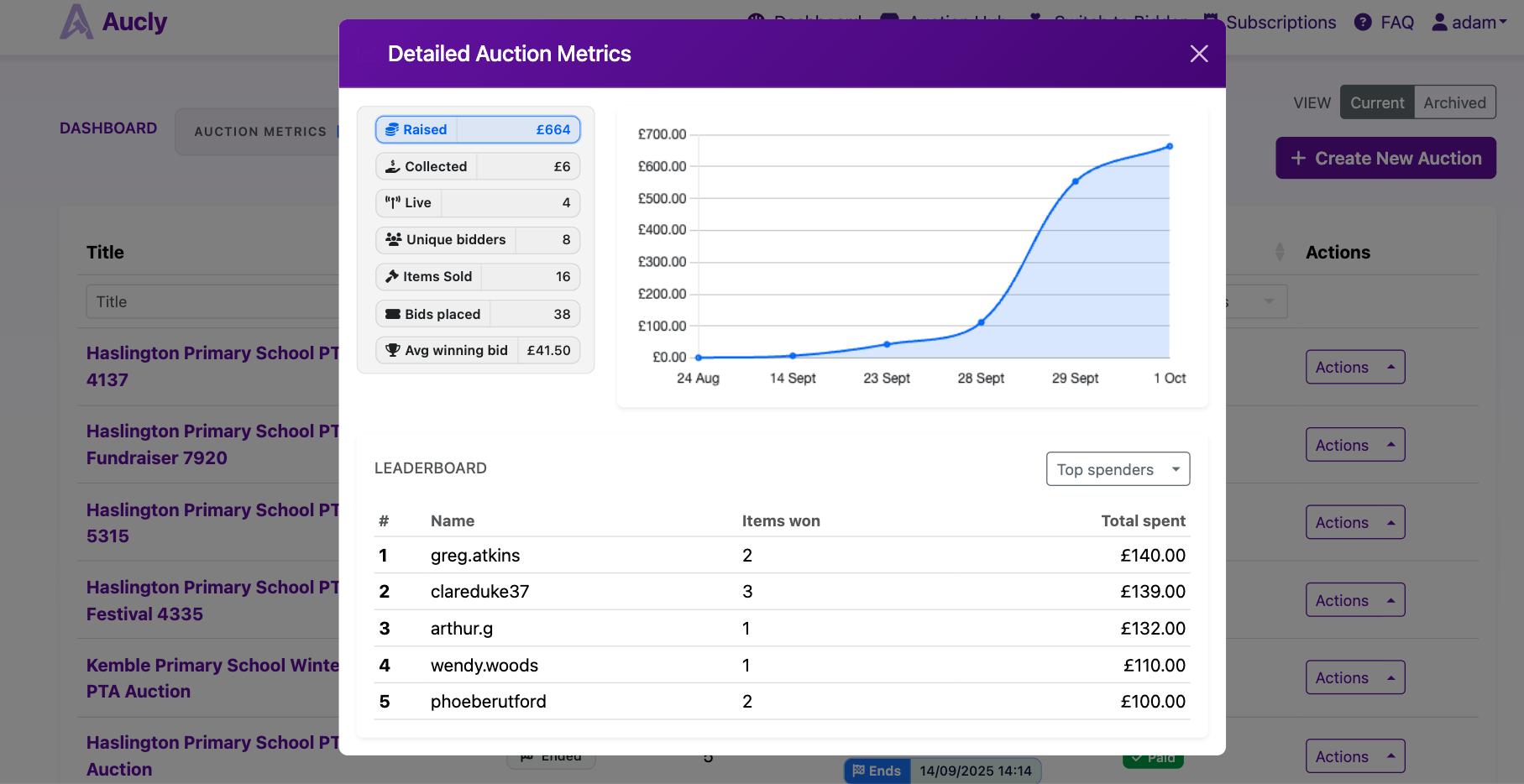
Task: Select the Raised coins metric icon
Action: (x=391, y=129)
